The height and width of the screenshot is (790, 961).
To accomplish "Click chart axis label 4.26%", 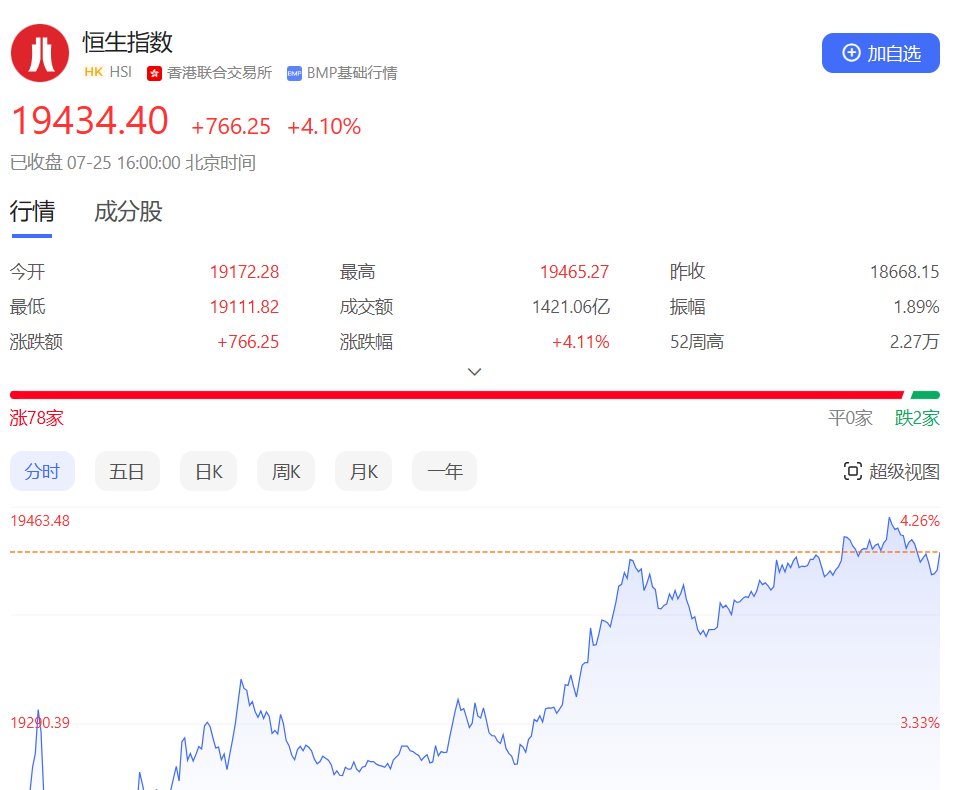I will (919, 521).
